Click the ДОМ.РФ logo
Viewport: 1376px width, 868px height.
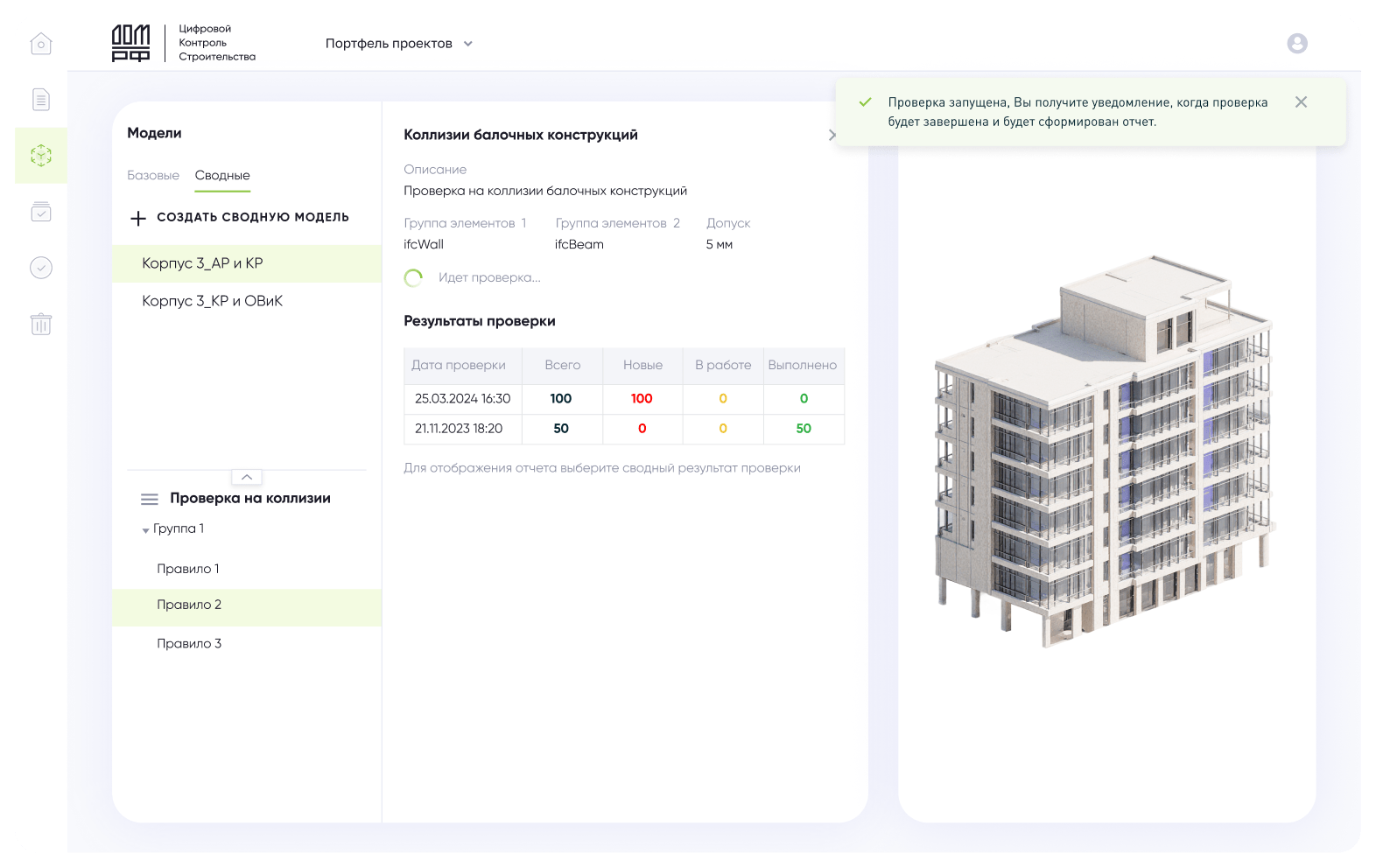(x=130, y=43)
